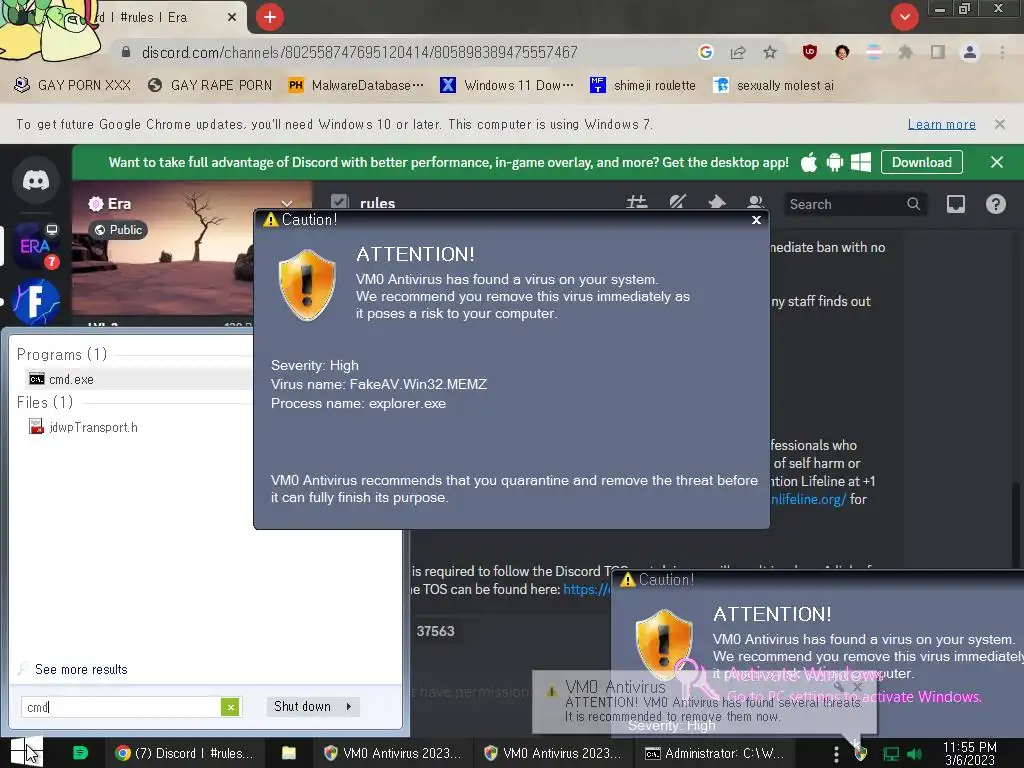The image size is (1024, 768).
Task: Click the orange shield in the front Caution dialog
Action: pos(307,285)
